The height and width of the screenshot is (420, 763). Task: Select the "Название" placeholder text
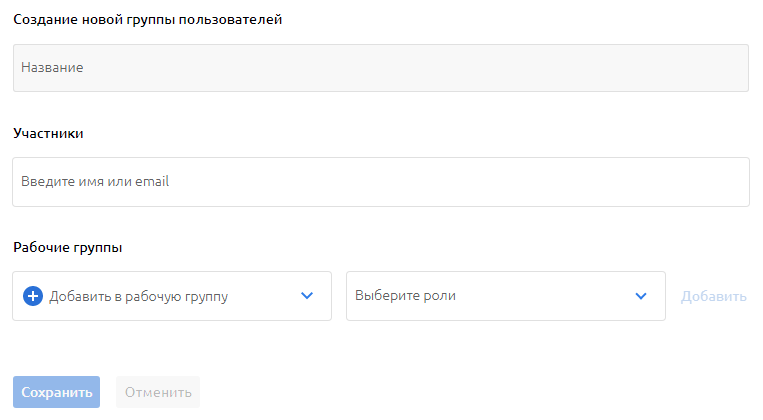point(52,68)
